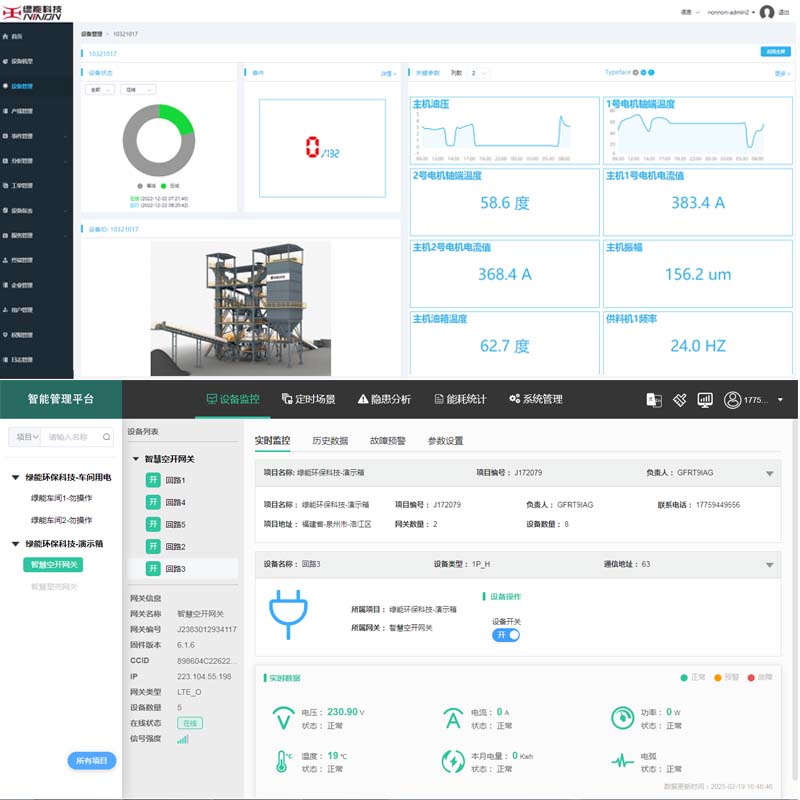
Task: Toggle the 开 switch for 回路1
Action: coord(153,479)
